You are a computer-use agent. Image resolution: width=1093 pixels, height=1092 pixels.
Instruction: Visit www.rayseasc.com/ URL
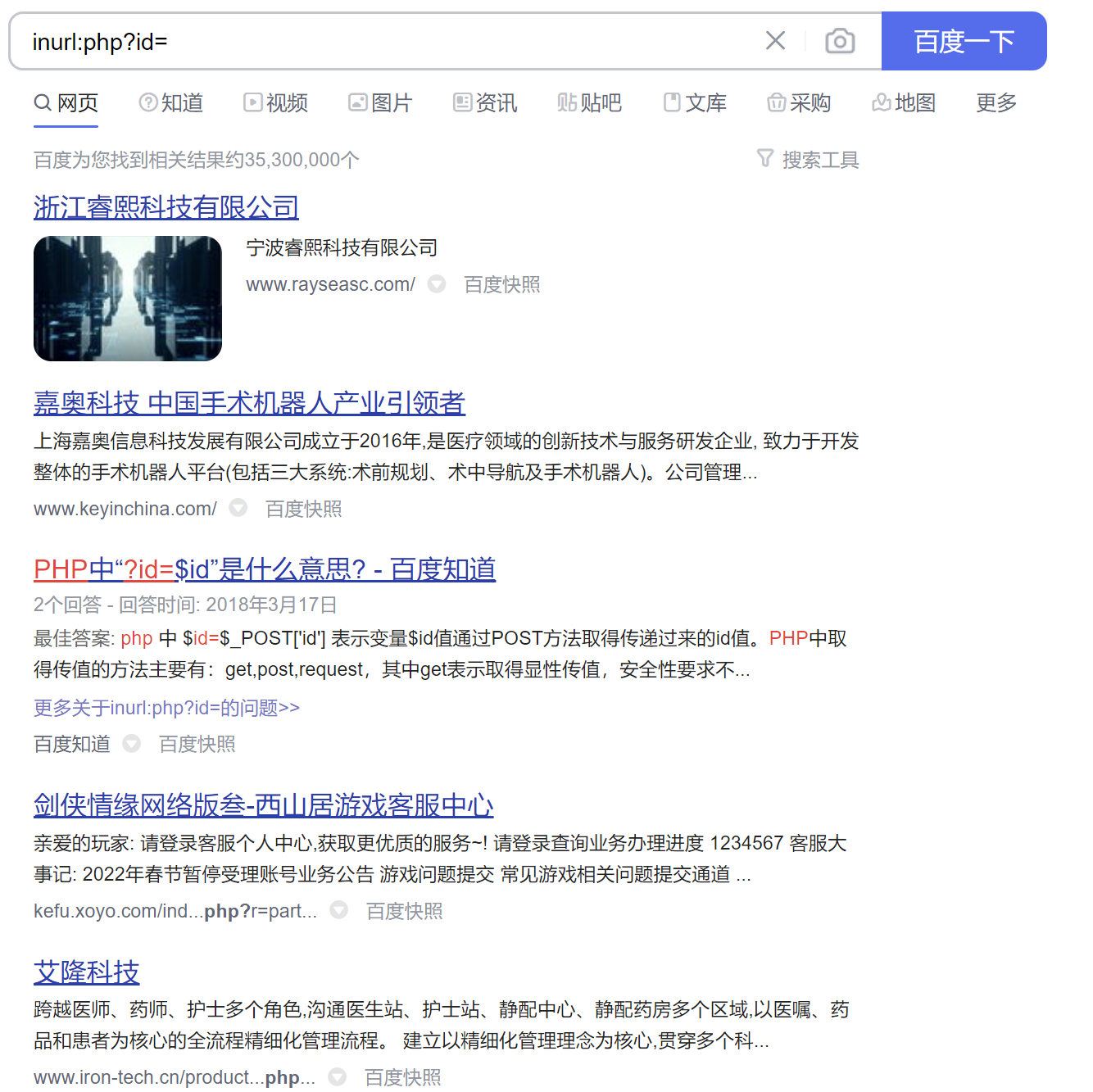click(330, 284)
